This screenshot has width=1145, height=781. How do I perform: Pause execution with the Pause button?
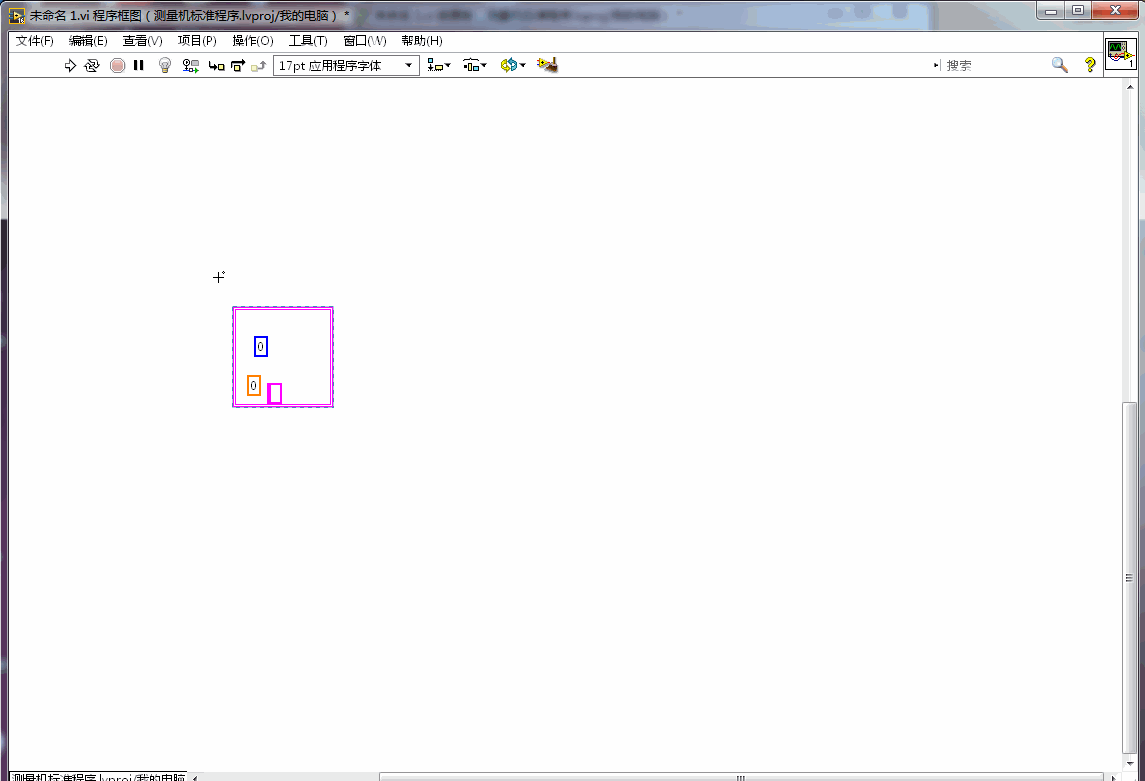pos(139,66)
